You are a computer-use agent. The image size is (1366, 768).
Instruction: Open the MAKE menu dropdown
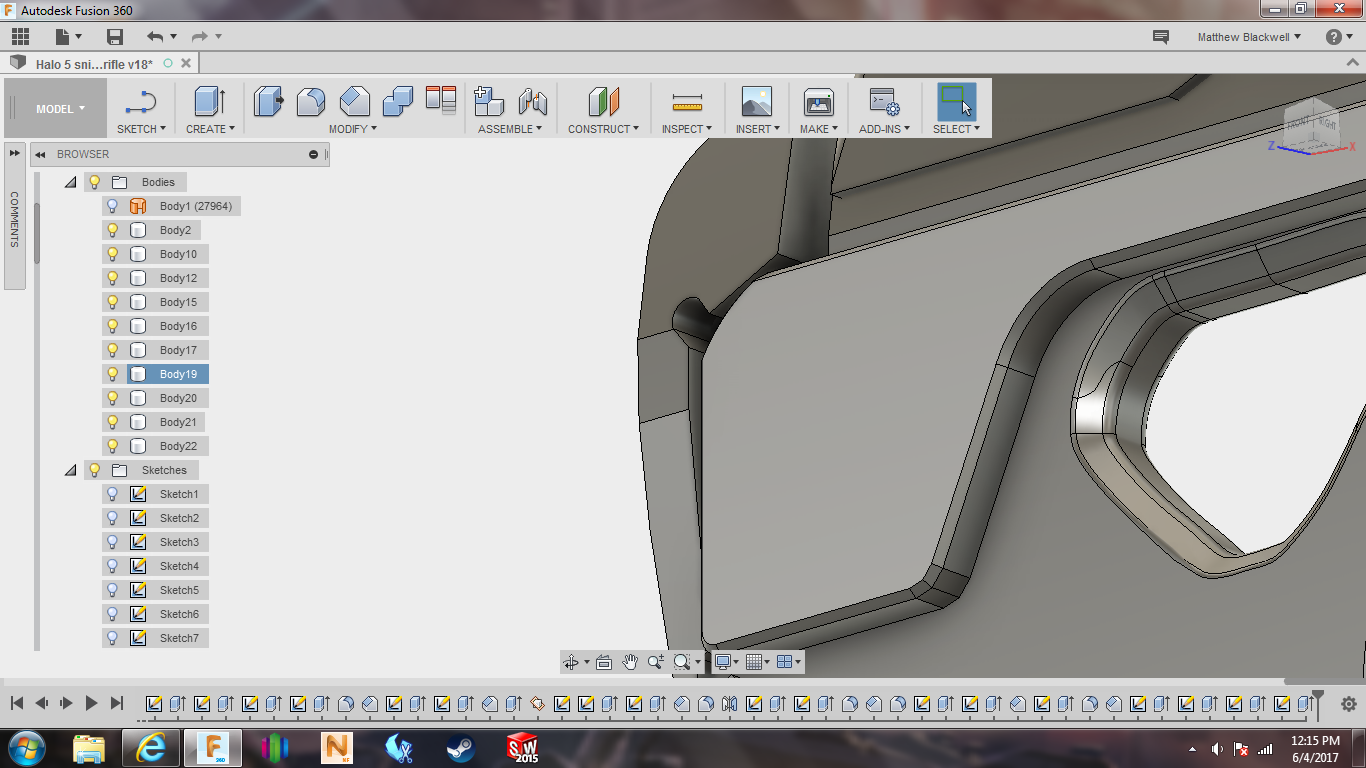pos(819,129)
